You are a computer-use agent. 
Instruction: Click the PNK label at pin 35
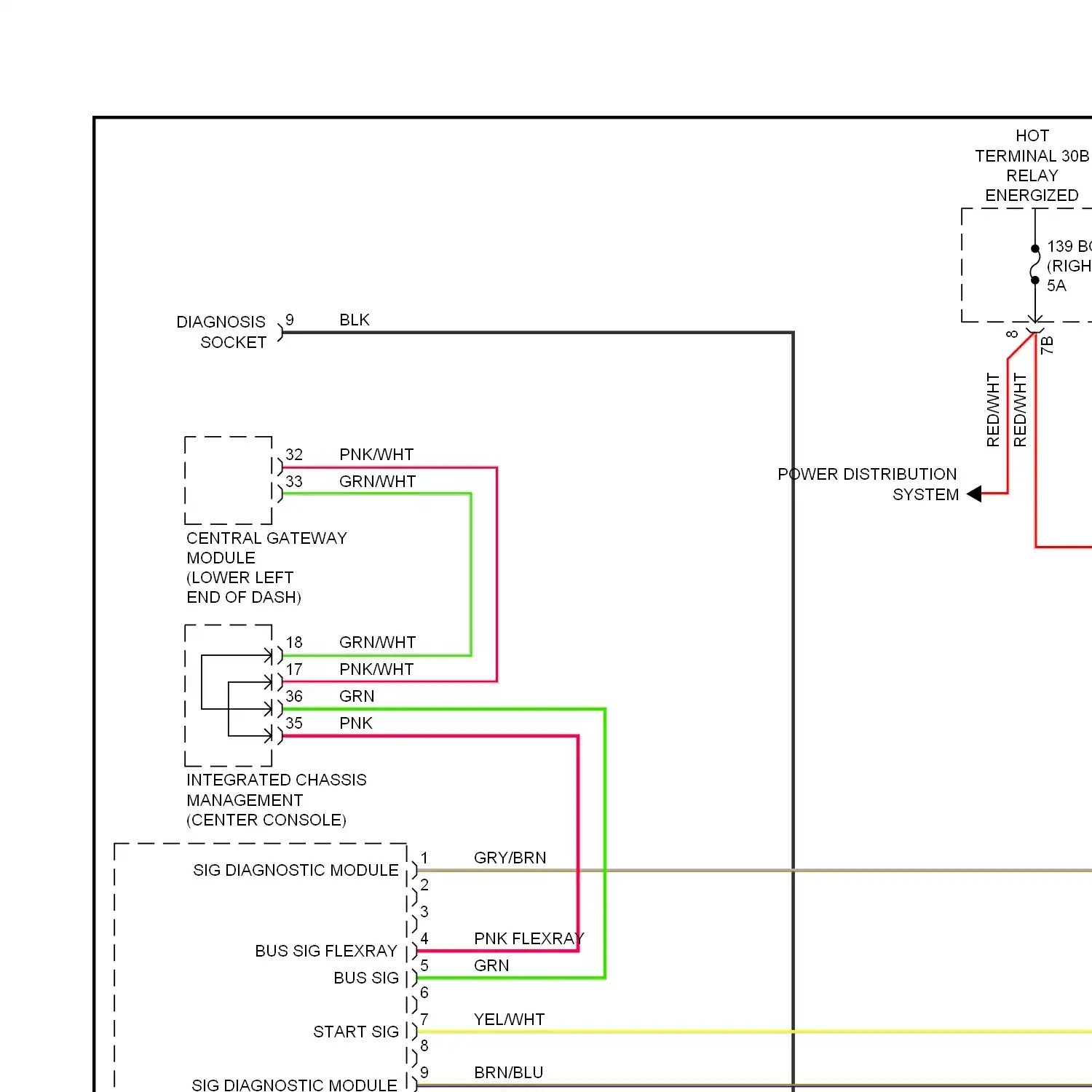[356, 723]
